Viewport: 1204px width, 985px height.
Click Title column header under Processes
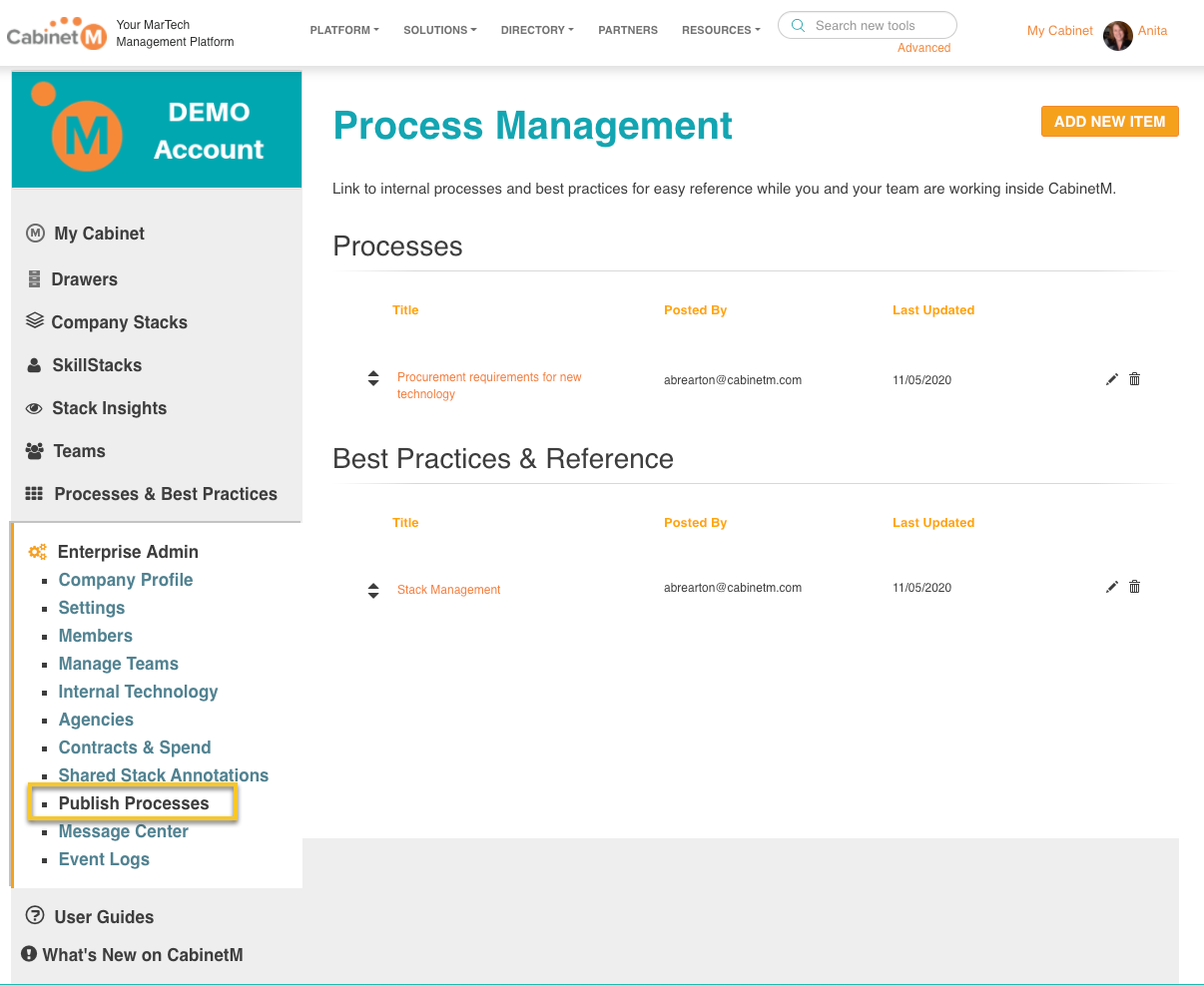405,310
